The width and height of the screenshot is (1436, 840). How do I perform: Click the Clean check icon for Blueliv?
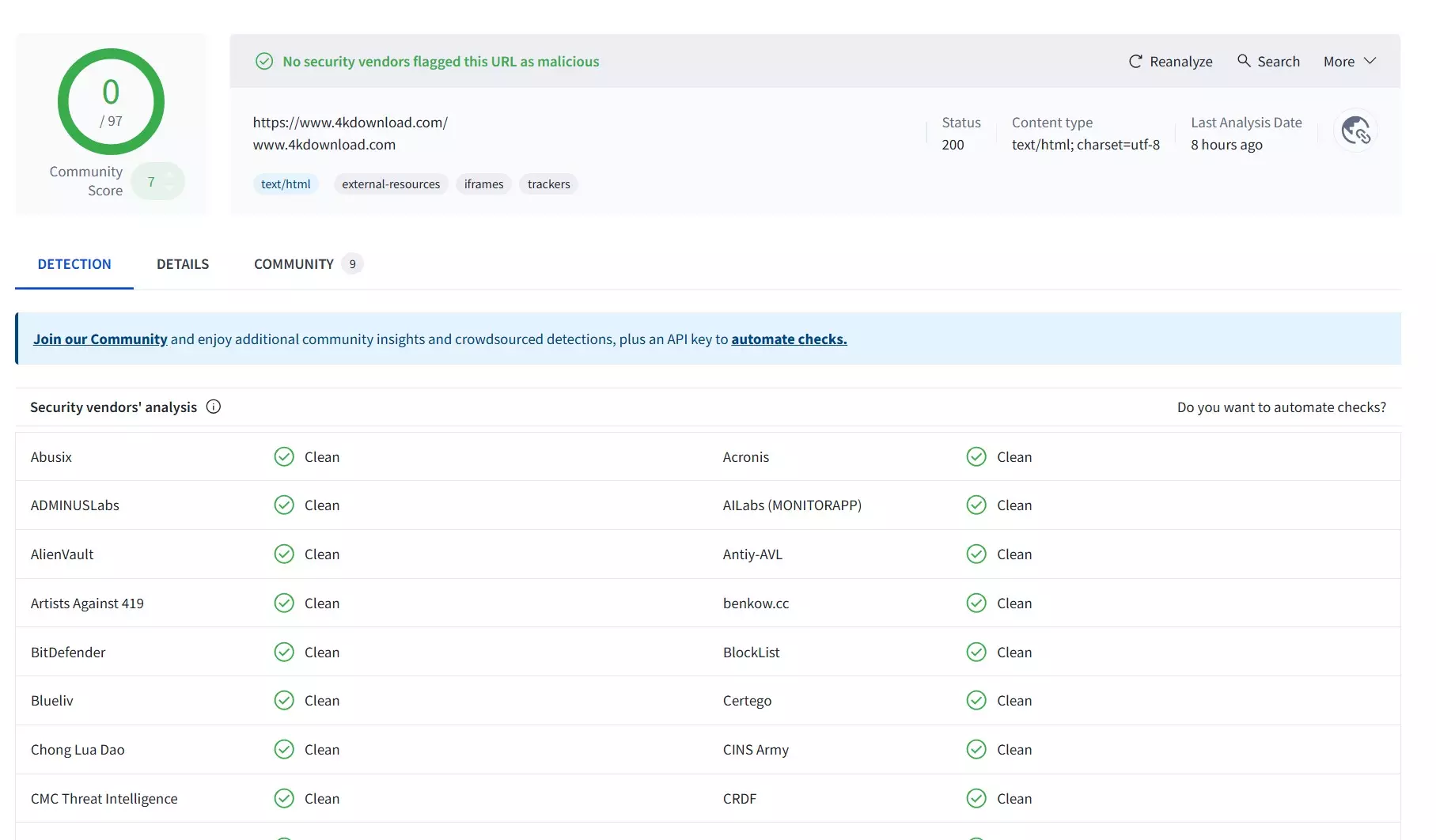[284, 700]
